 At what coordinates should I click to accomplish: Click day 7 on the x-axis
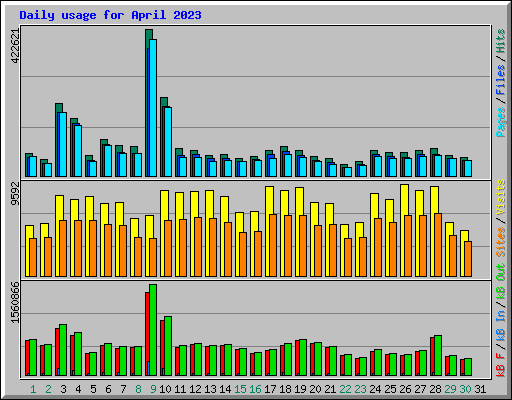tap(123, 389)
